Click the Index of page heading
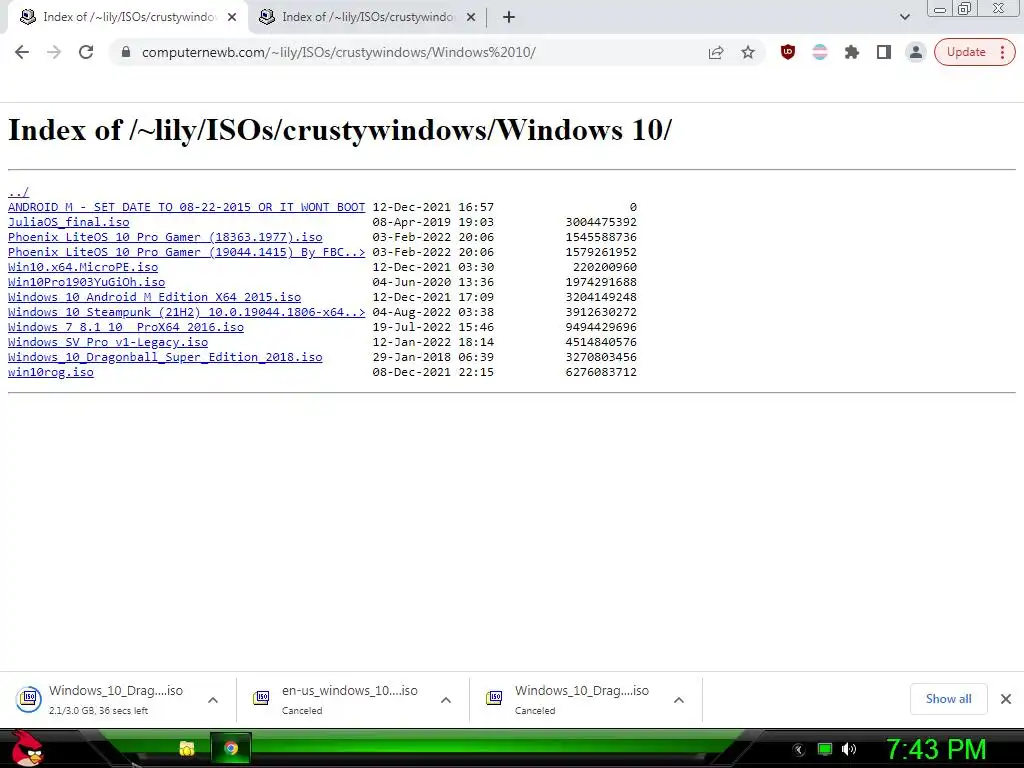1024x768 pixels. click(x=340, y=130)
